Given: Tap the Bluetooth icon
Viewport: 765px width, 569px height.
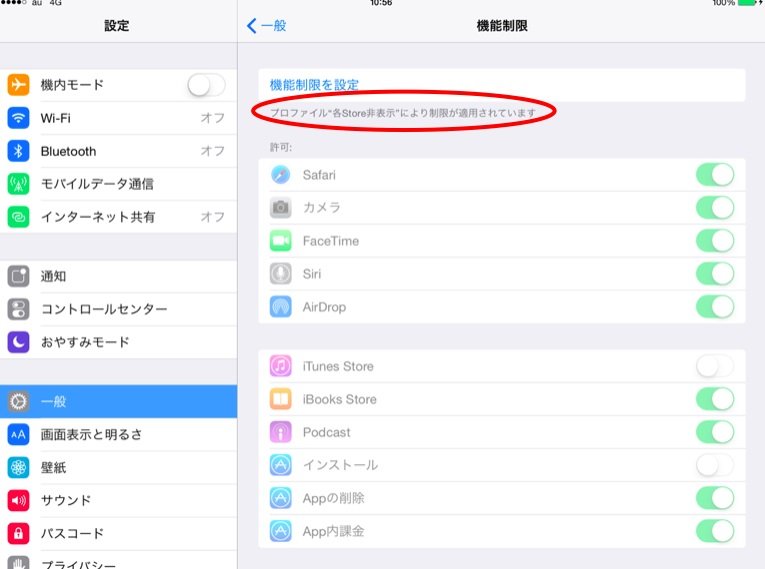Looking at the screenshot, I should [18, 151].
